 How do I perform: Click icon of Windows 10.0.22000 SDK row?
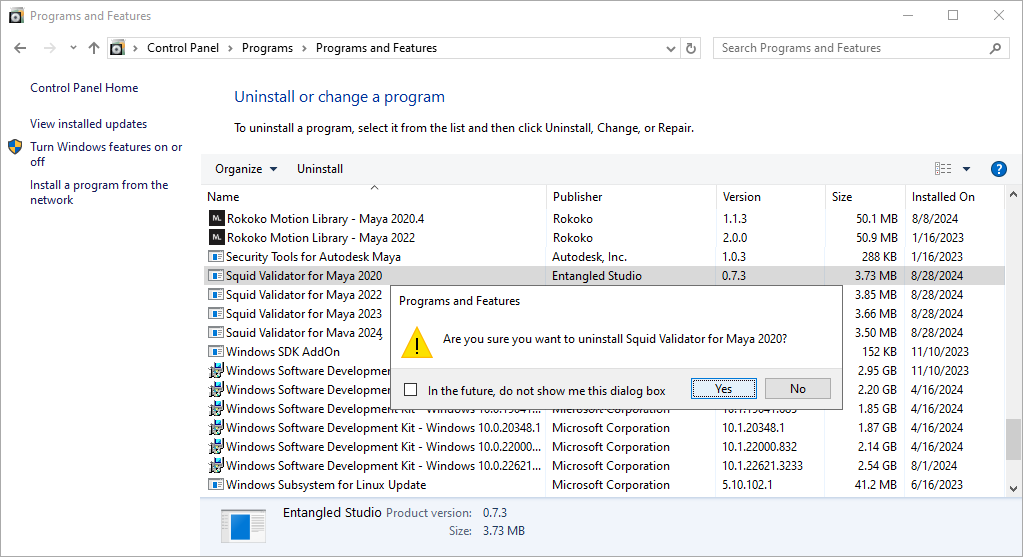pyautogui.click(x=216, y=447)
